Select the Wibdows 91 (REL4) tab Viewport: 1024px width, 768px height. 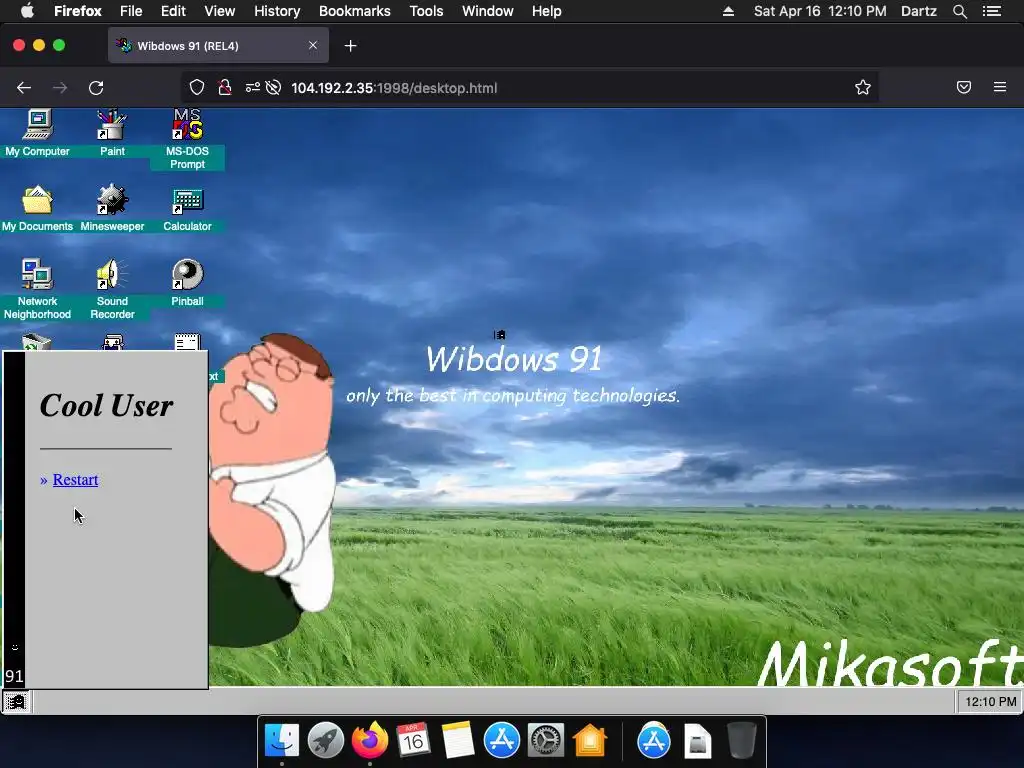(x=218, y=46)
